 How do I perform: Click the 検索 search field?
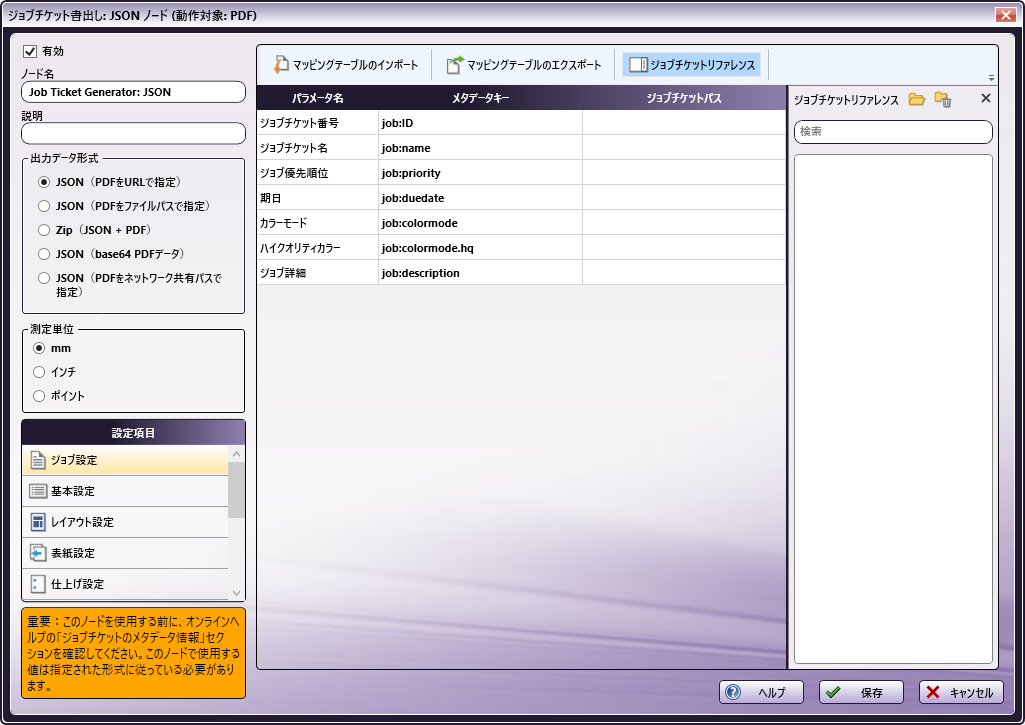point(893,131)
